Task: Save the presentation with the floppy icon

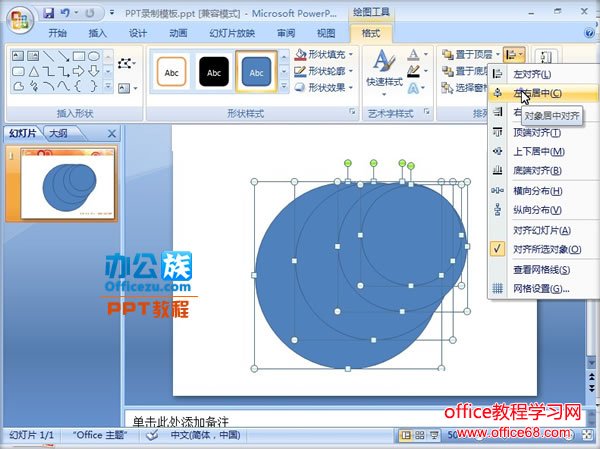Action: click(49, 13)
